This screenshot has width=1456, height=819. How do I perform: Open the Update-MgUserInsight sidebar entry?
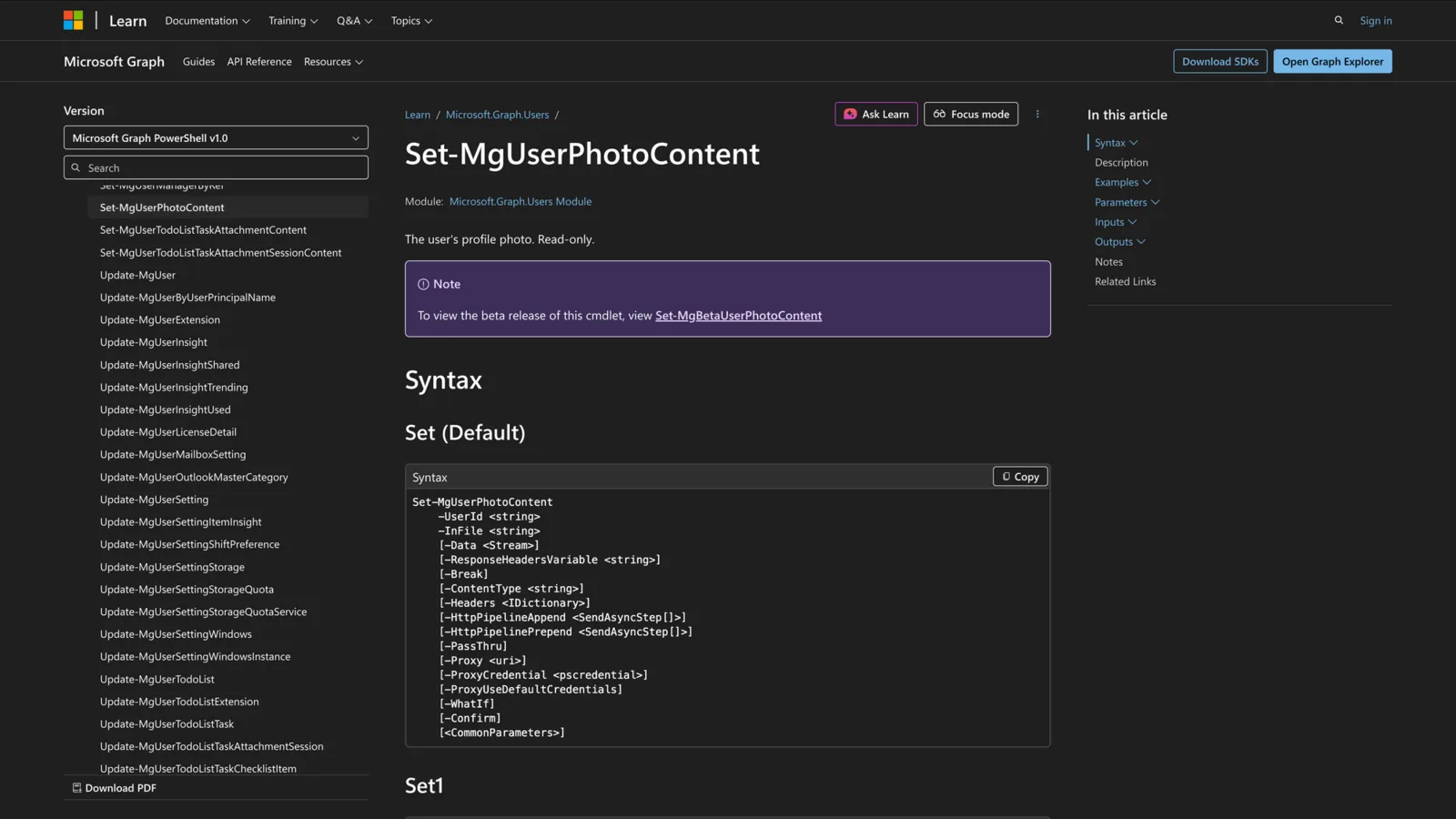point(154,342)
